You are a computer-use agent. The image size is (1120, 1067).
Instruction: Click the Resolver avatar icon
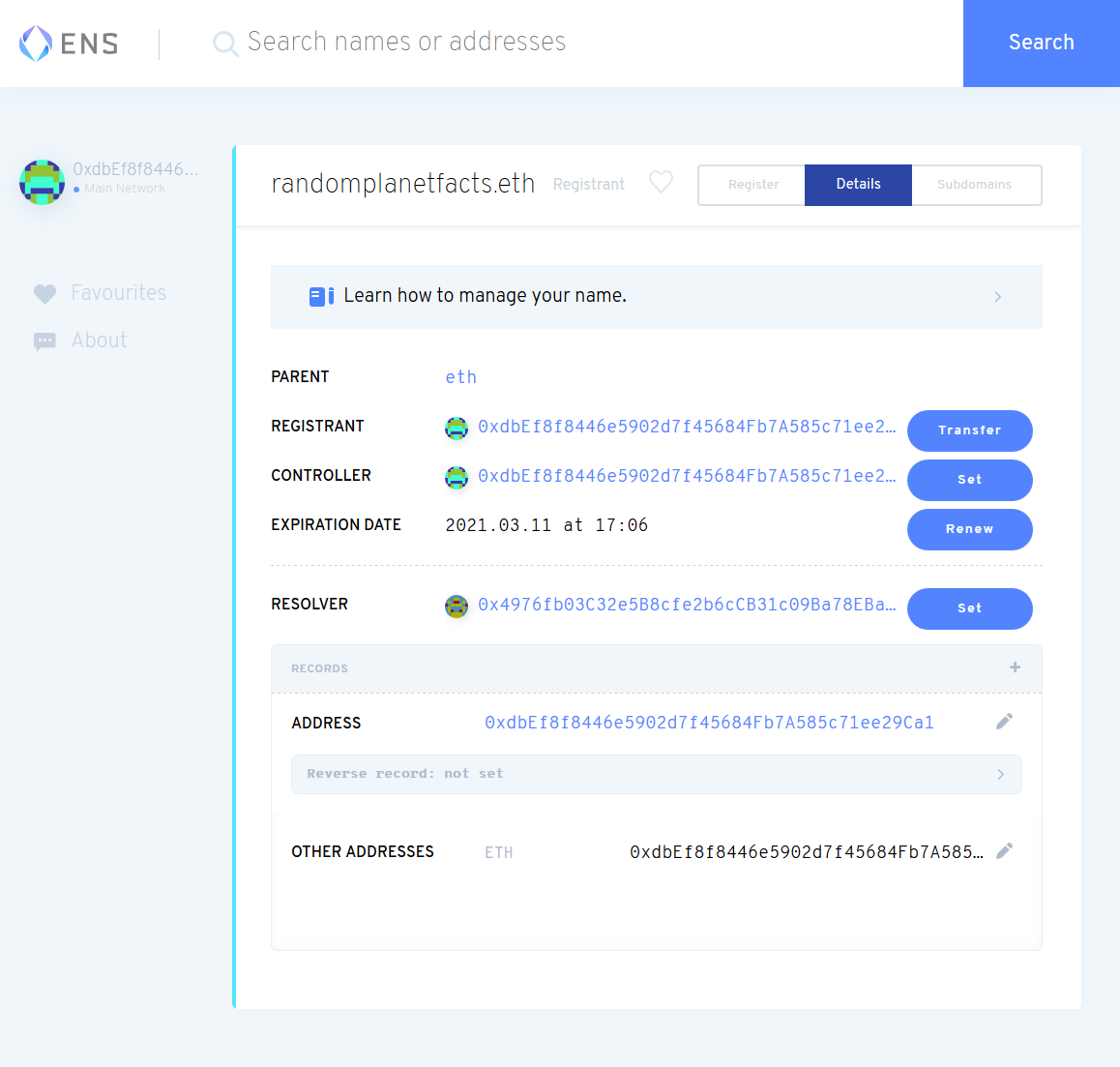point(457,606)
